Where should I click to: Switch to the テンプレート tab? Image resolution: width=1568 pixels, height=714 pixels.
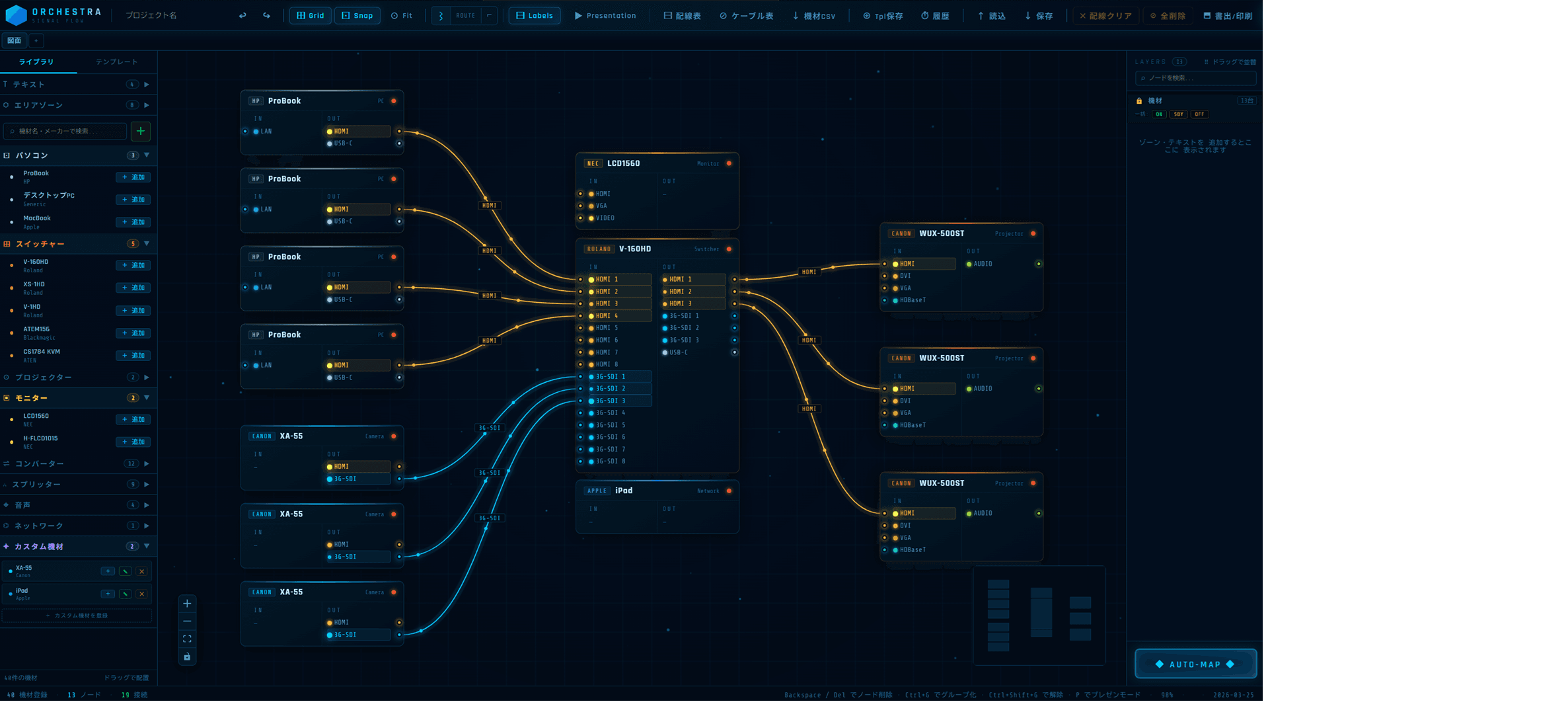click(x=116, y=61)
